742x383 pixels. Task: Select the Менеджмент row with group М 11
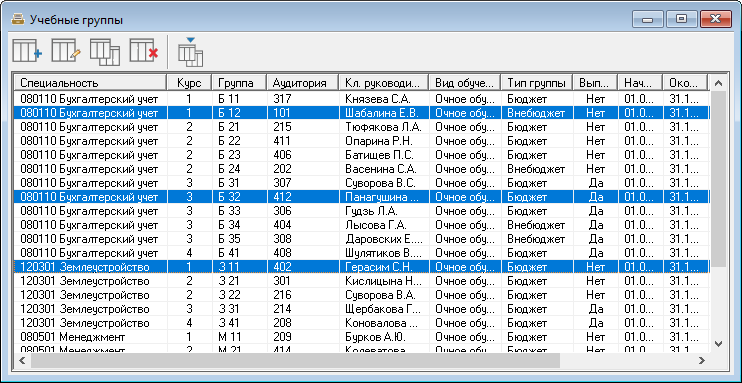click(x=361, y=337)
